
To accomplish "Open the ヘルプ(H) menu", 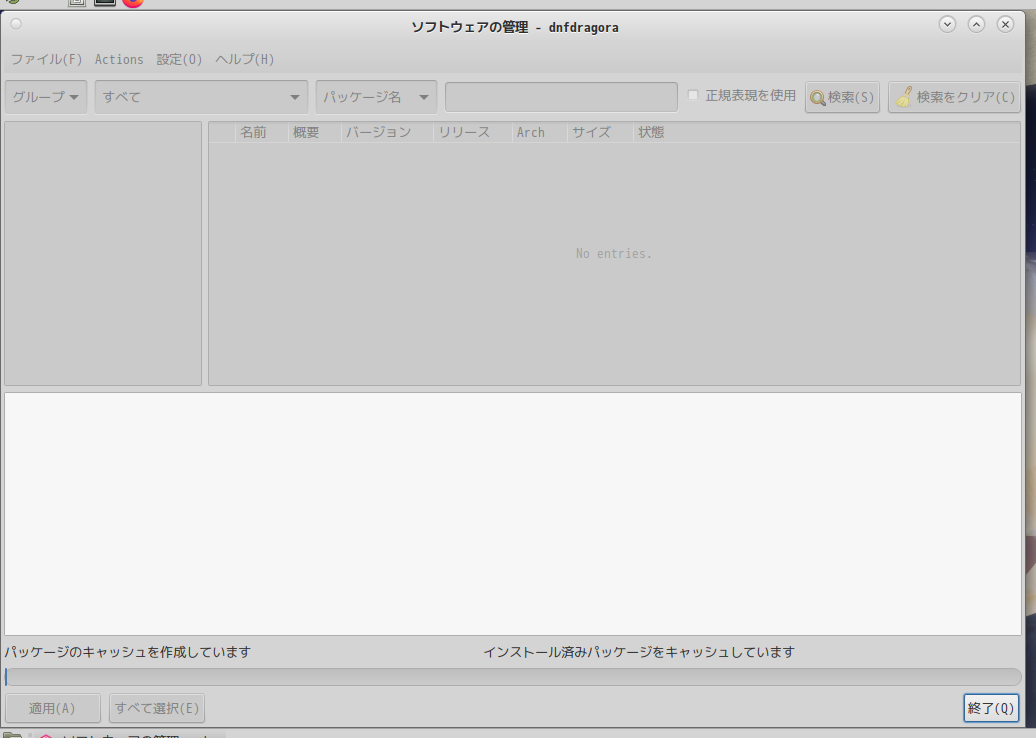I will click(x=243, y=59).
